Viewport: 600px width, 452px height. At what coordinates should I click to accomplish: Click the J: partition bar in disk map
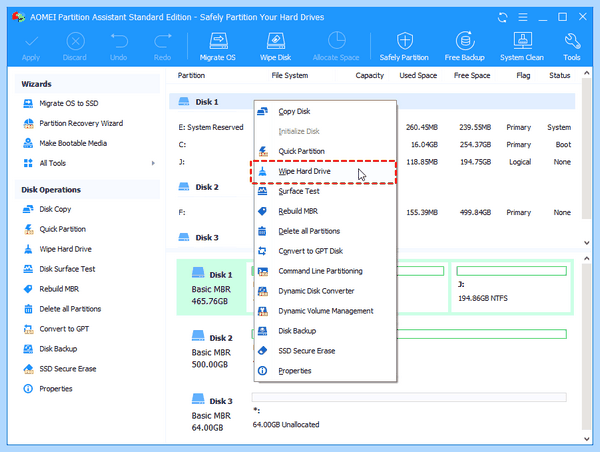pos(511,271)
